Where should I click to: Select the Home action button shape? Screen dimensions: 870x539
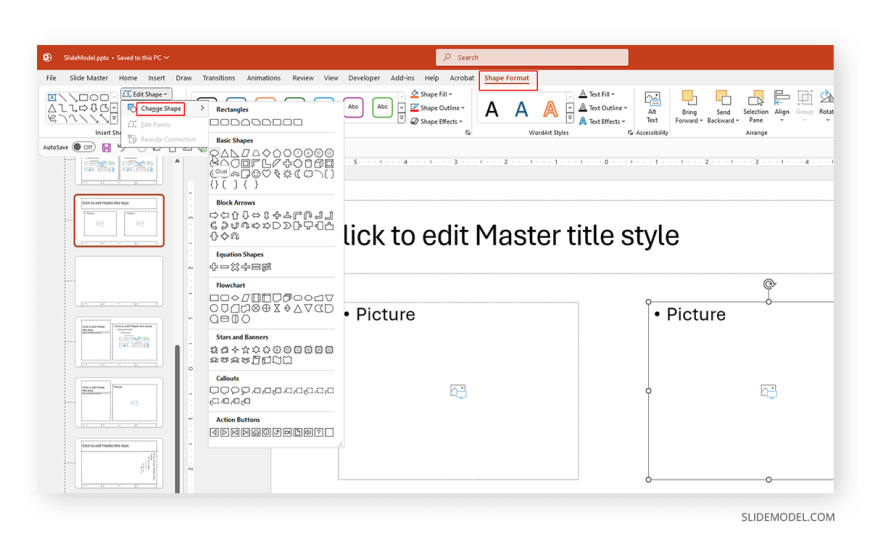pyautogui.click(x=256, y=432)
